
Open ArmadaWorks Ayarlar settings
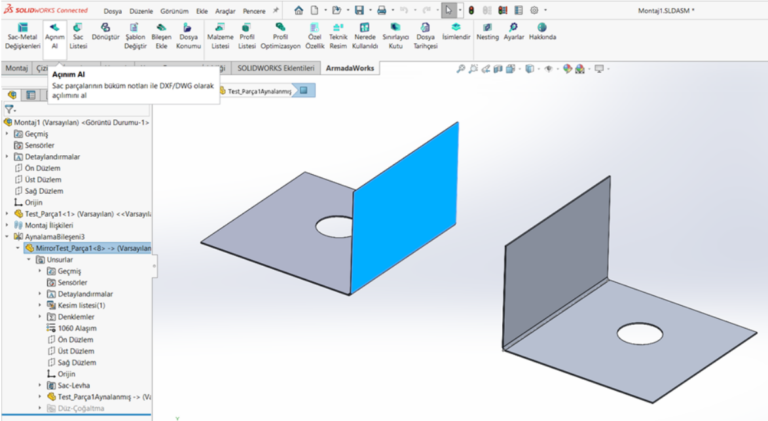513,30
